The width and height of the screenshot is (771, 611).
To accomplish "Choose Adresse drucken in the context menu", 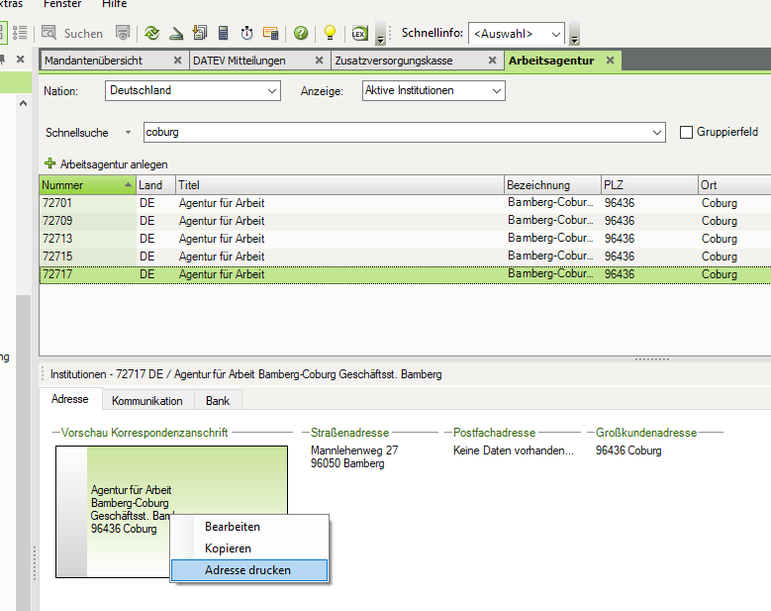I will [x=249, y=570].
